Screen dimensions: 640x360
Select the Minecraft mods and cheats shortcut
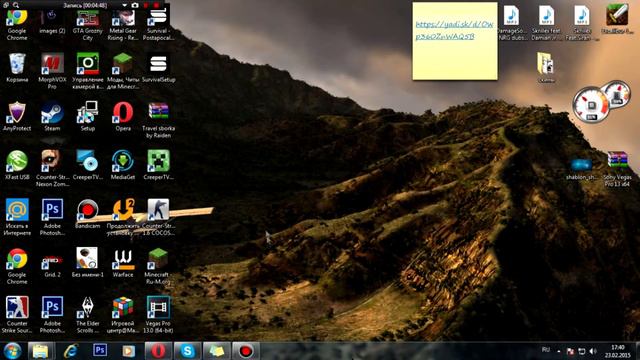click(x=123, y=70)
